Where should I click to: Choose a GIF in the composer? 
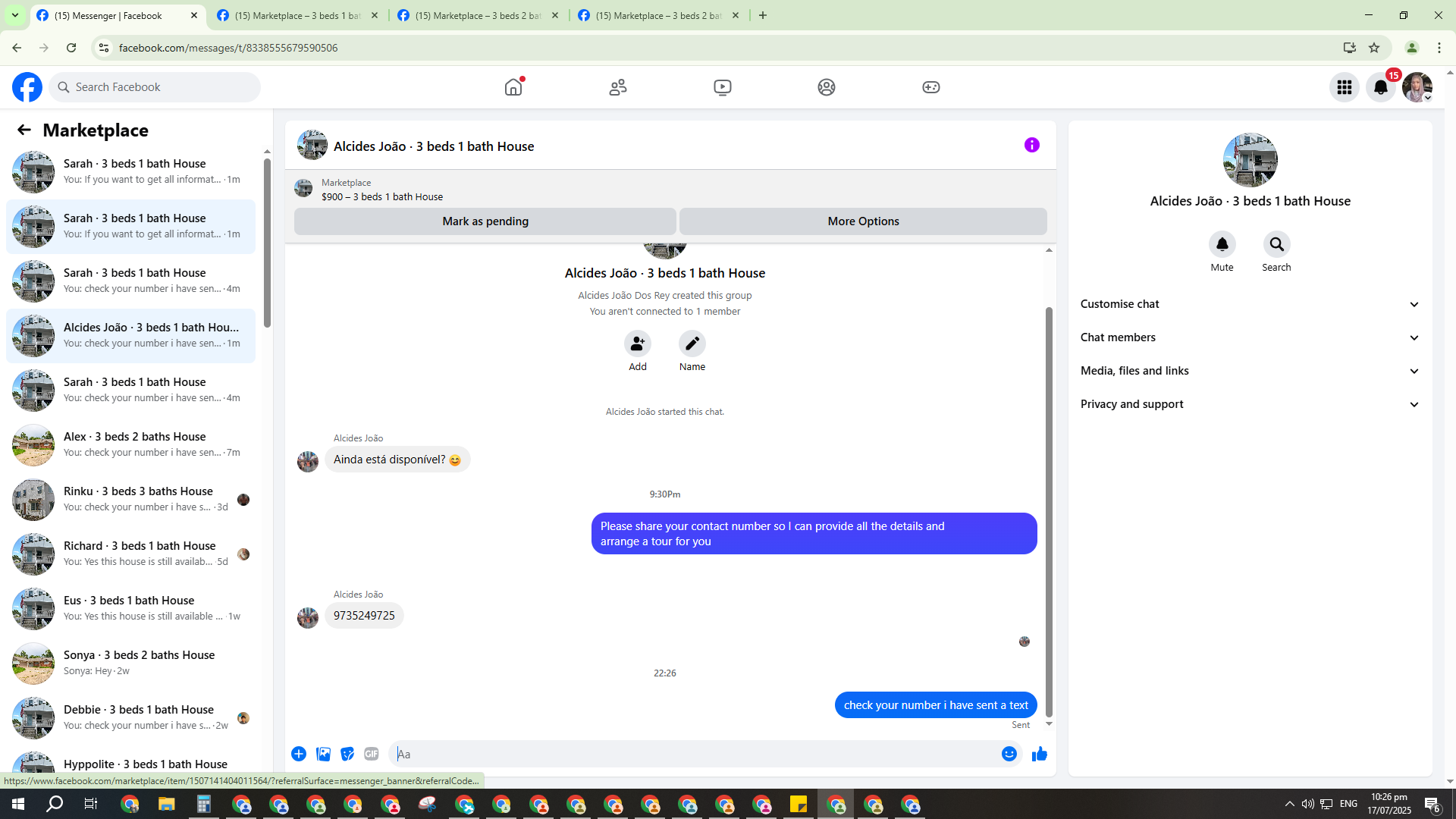[x=372, y=754]
